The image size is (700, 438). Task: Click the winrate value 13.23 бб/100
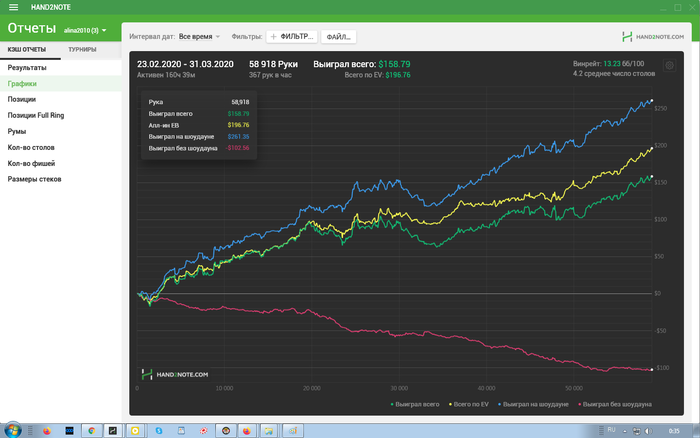pyautogui.click(x=624, y=64)
